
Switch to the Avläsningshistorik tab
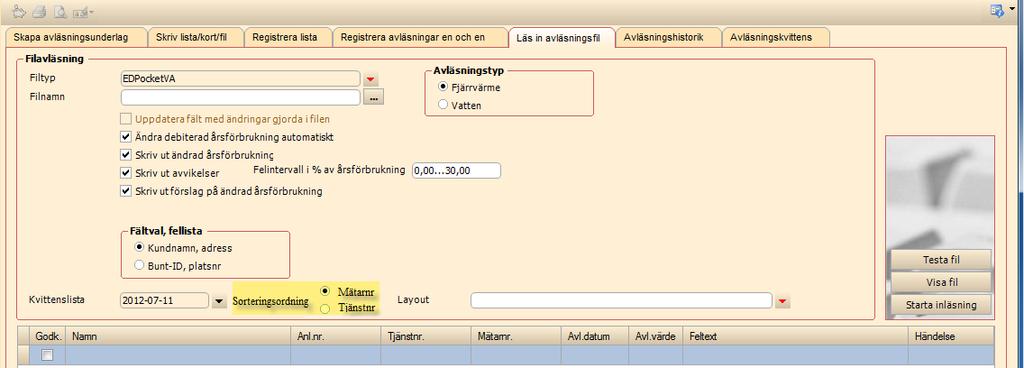point(668,38)
